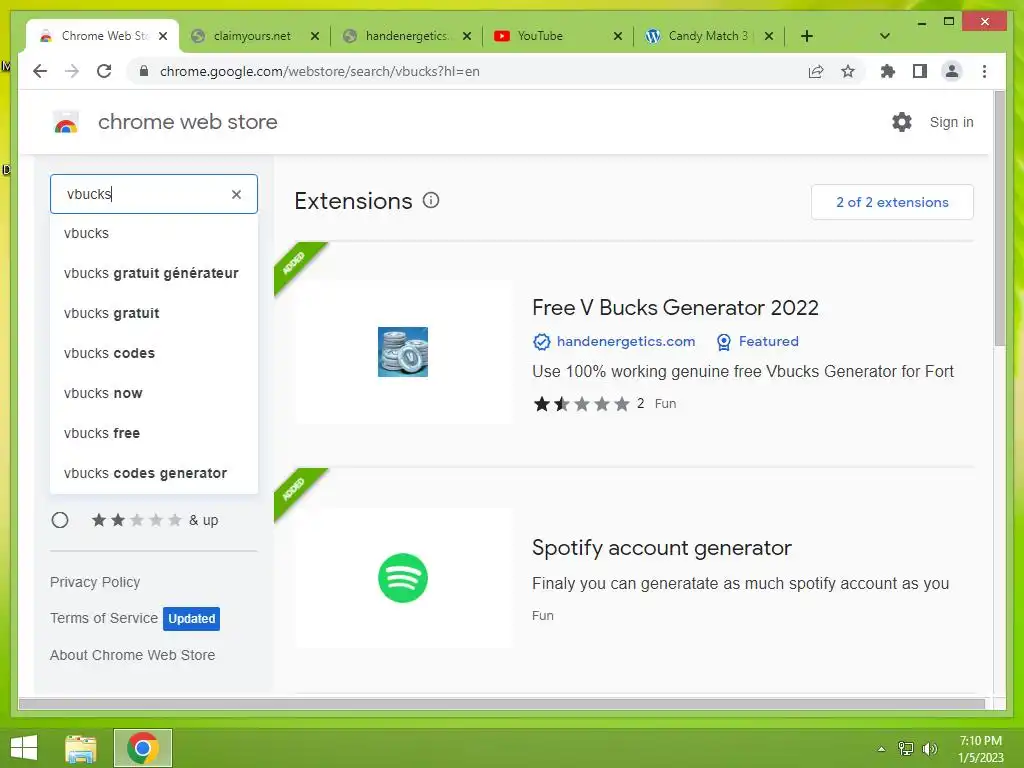Reload the current page
This screenshot has width=1024, height=768.
pos(104,71)
